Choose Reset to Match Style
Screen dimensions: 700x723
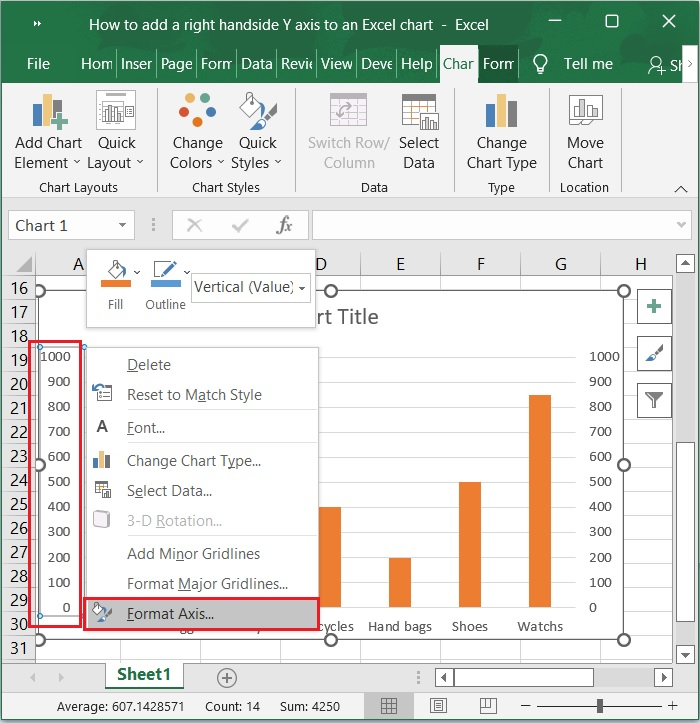(x=203, y=395)
